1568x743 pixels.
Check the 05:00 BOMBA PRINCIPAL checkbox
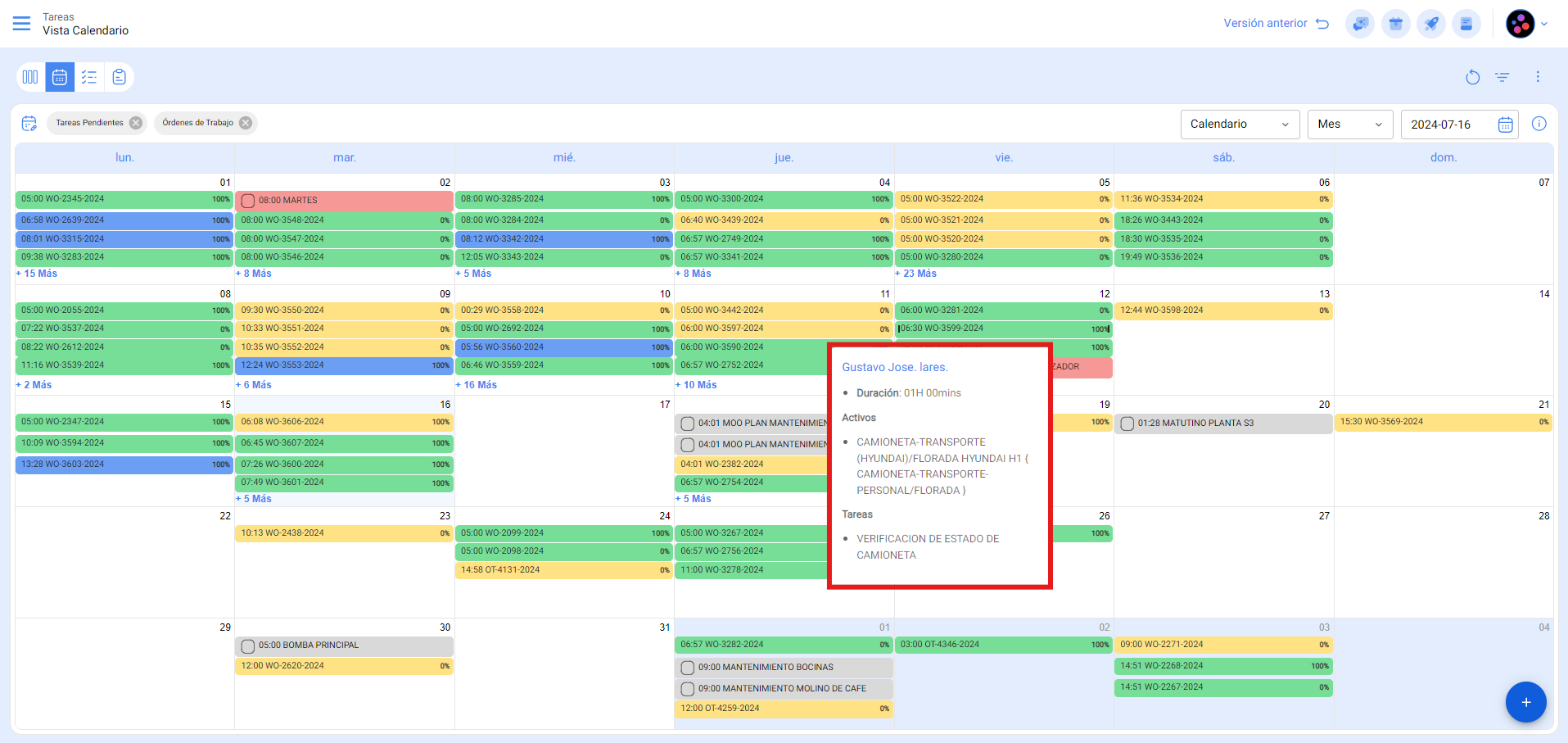pos(248,646)
